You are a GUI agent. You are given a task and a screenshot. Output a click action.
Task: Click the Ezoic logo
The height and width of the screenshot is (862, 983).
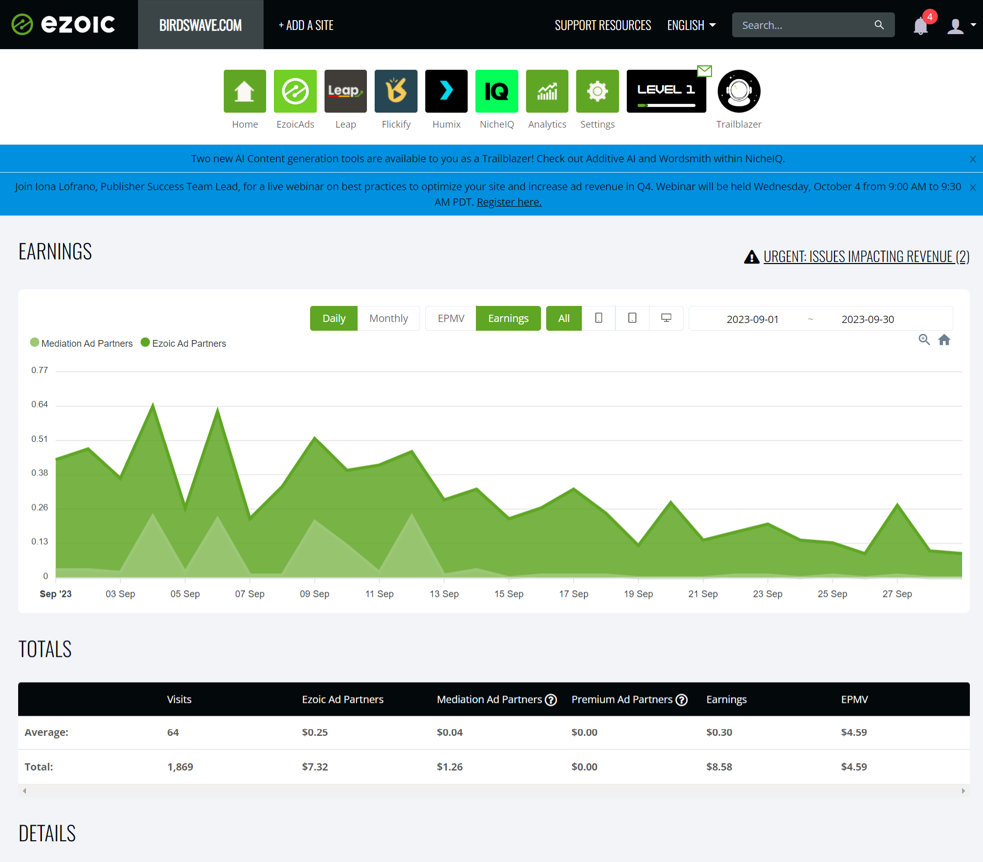tap(63, 24)
